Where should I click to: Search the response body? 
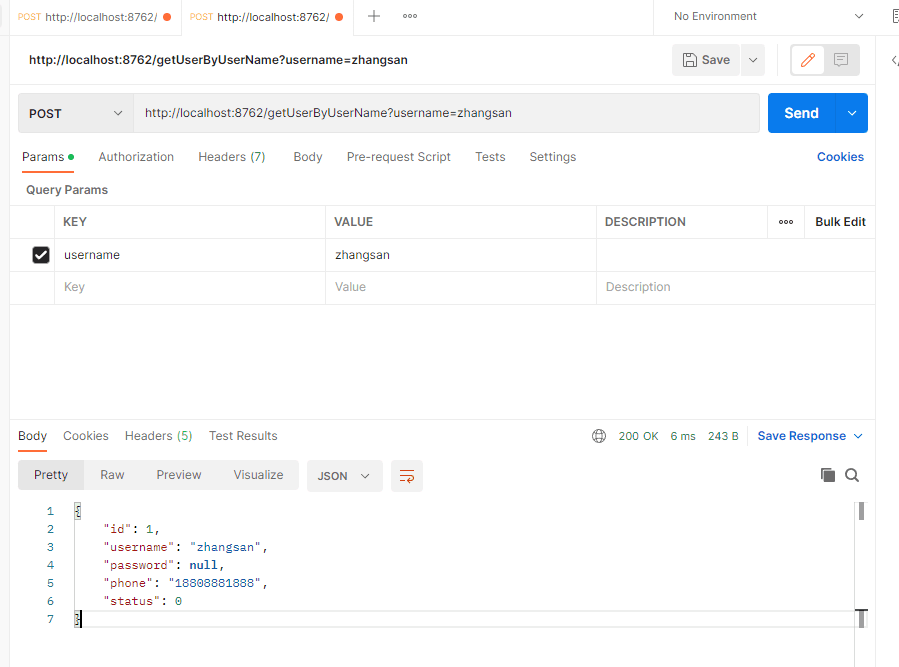click(x=852, y=475)
